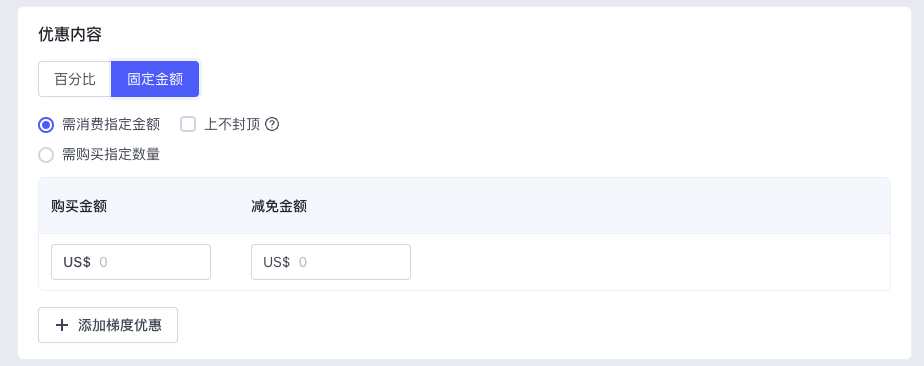Select the 需消费指定金额 radio button
This screenshot has width=924, height=366.
tap(46, 124)
